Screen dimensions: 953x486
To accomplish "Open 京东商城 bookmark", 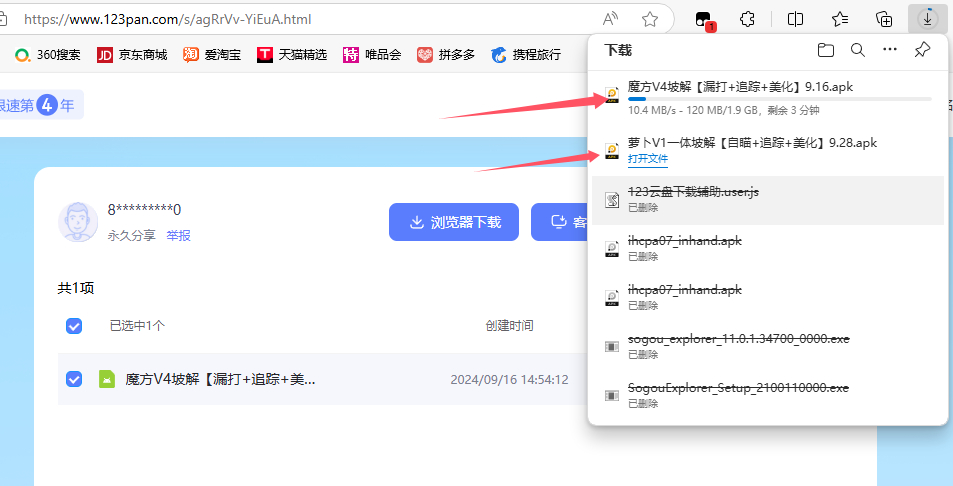I will pos(132,55).
